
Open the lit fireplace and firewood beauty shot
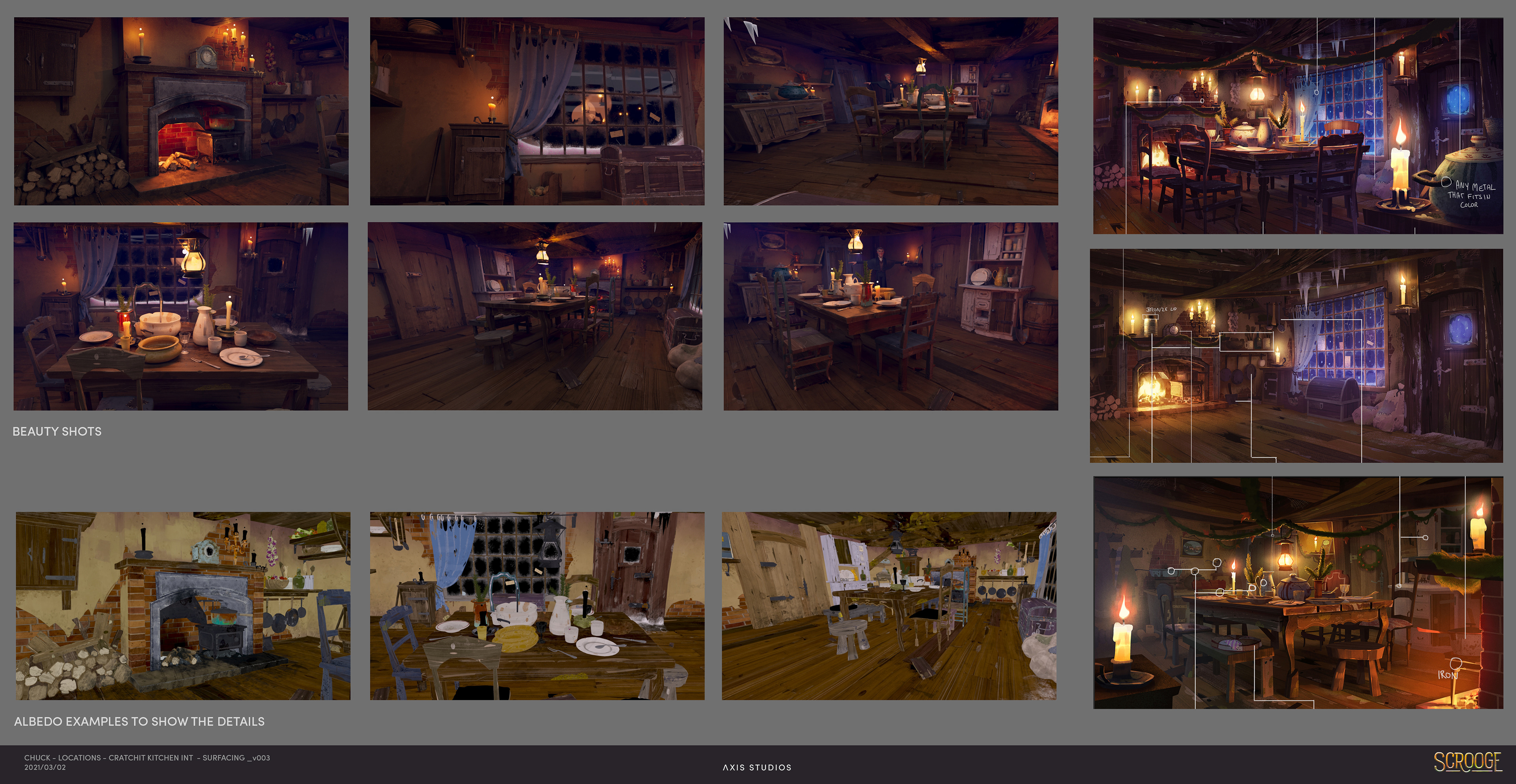tap(181, 111)
